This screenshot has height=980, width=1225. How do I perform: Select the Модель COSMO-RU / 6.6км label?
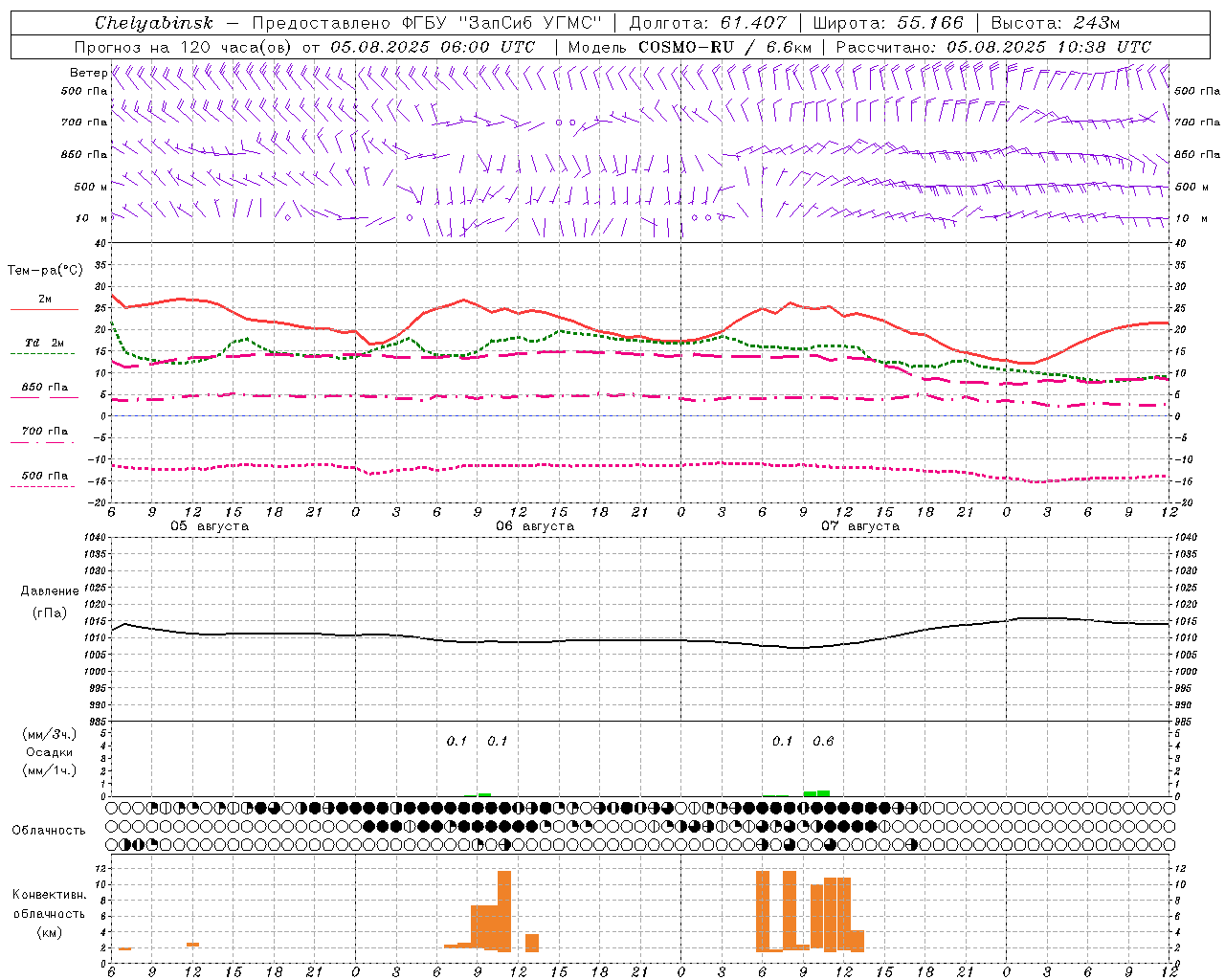point(689,47)
